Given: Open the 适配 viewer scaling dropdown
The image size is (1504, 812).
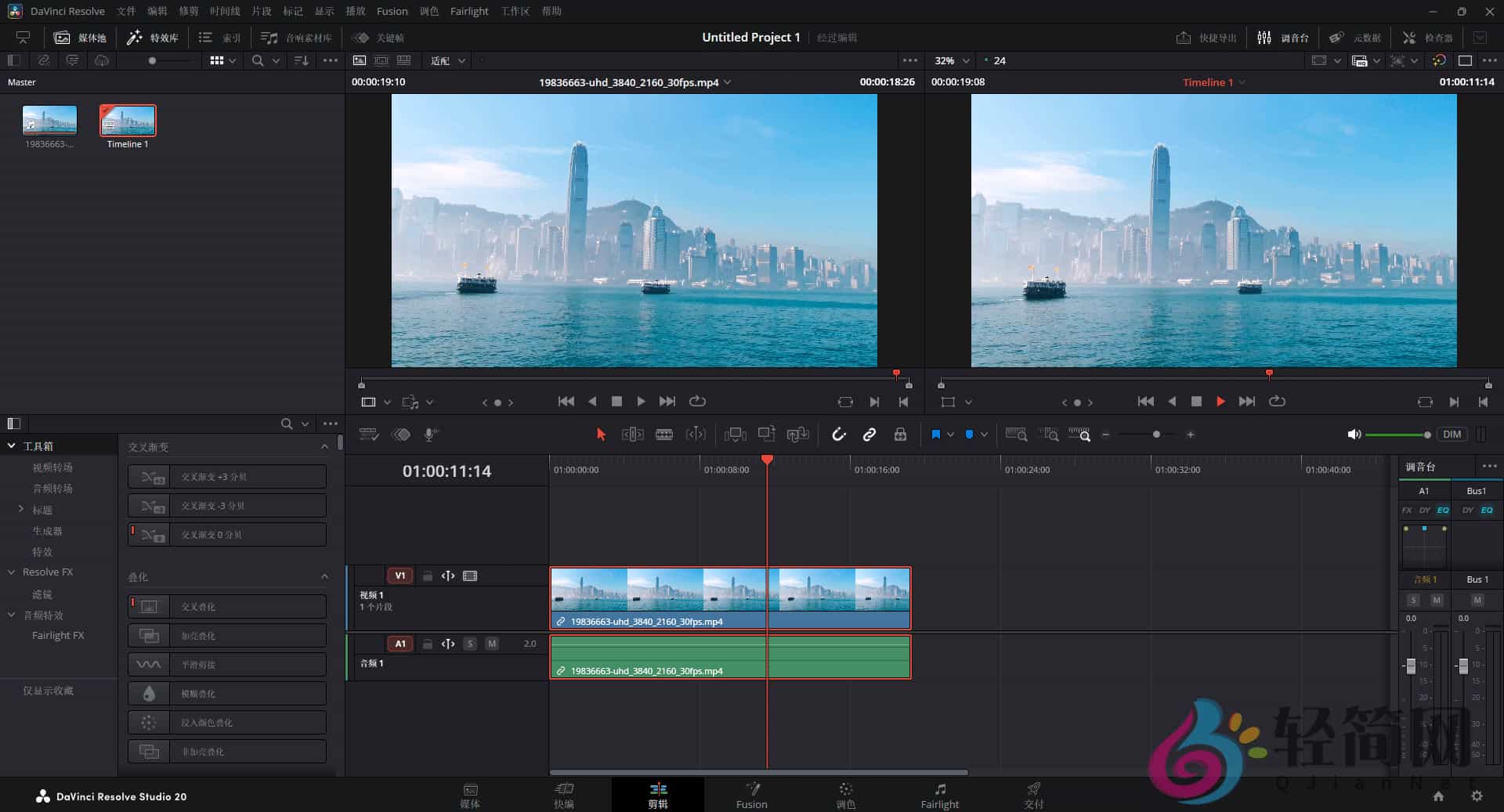Looking at the screenshot, I should [x=445, y=60].
